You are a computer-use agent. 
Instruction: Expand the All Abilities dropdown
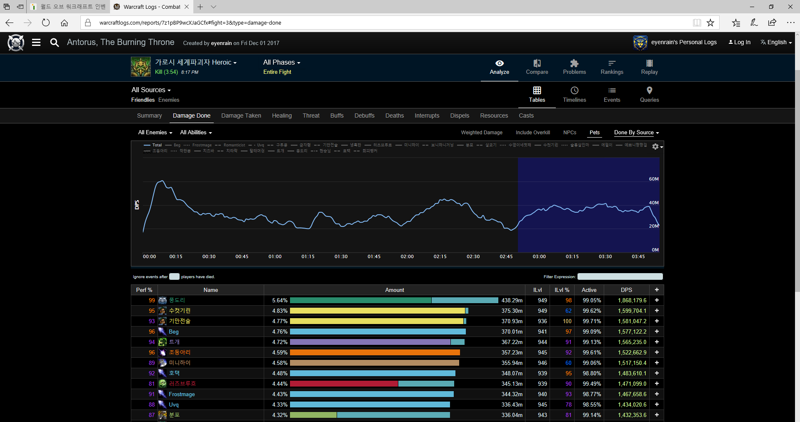coord(196,133)
